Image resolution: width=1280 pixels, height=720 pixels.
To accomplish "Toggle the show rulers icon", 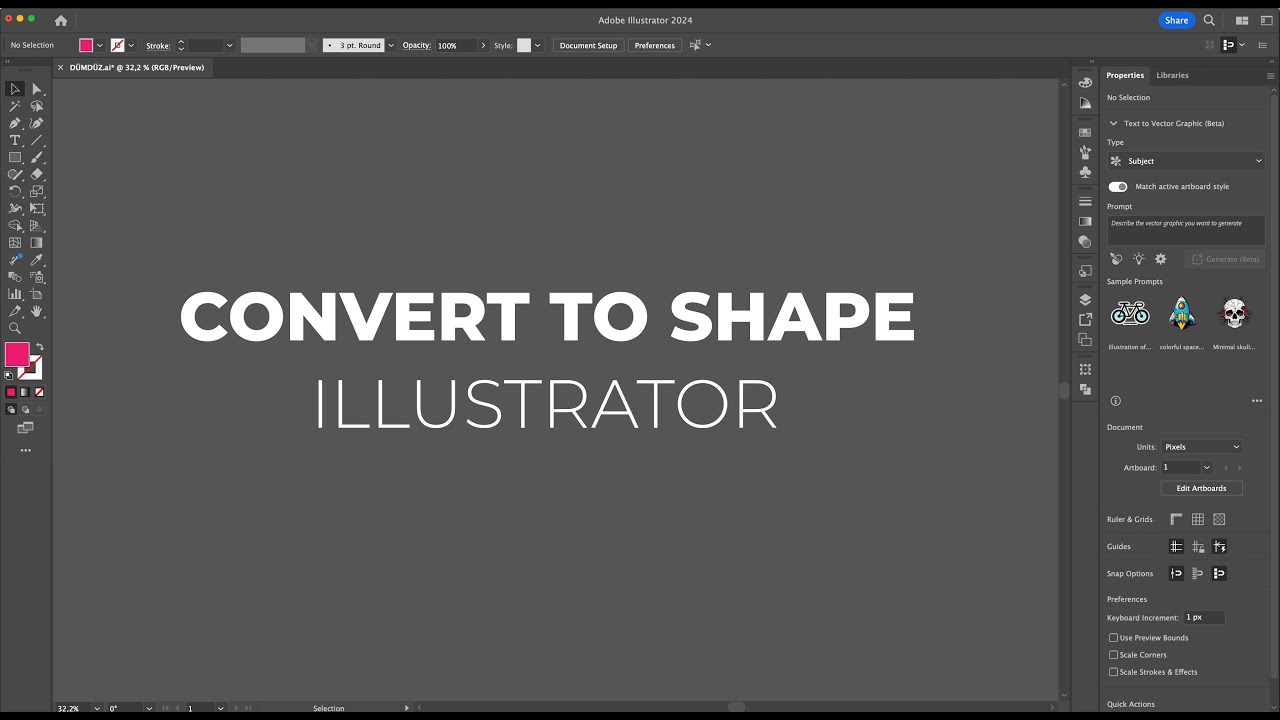I will [1176, 520].
